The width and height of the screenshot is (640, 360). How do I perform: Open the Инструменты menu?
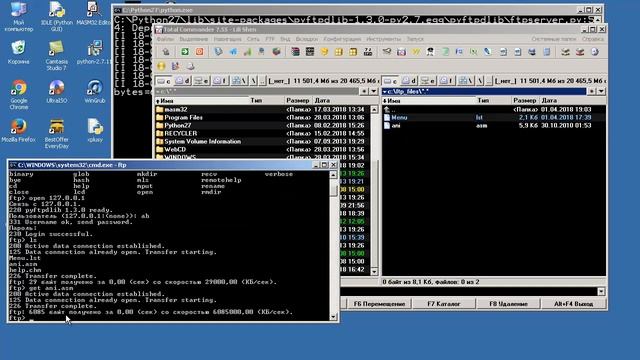click(383, 39)
